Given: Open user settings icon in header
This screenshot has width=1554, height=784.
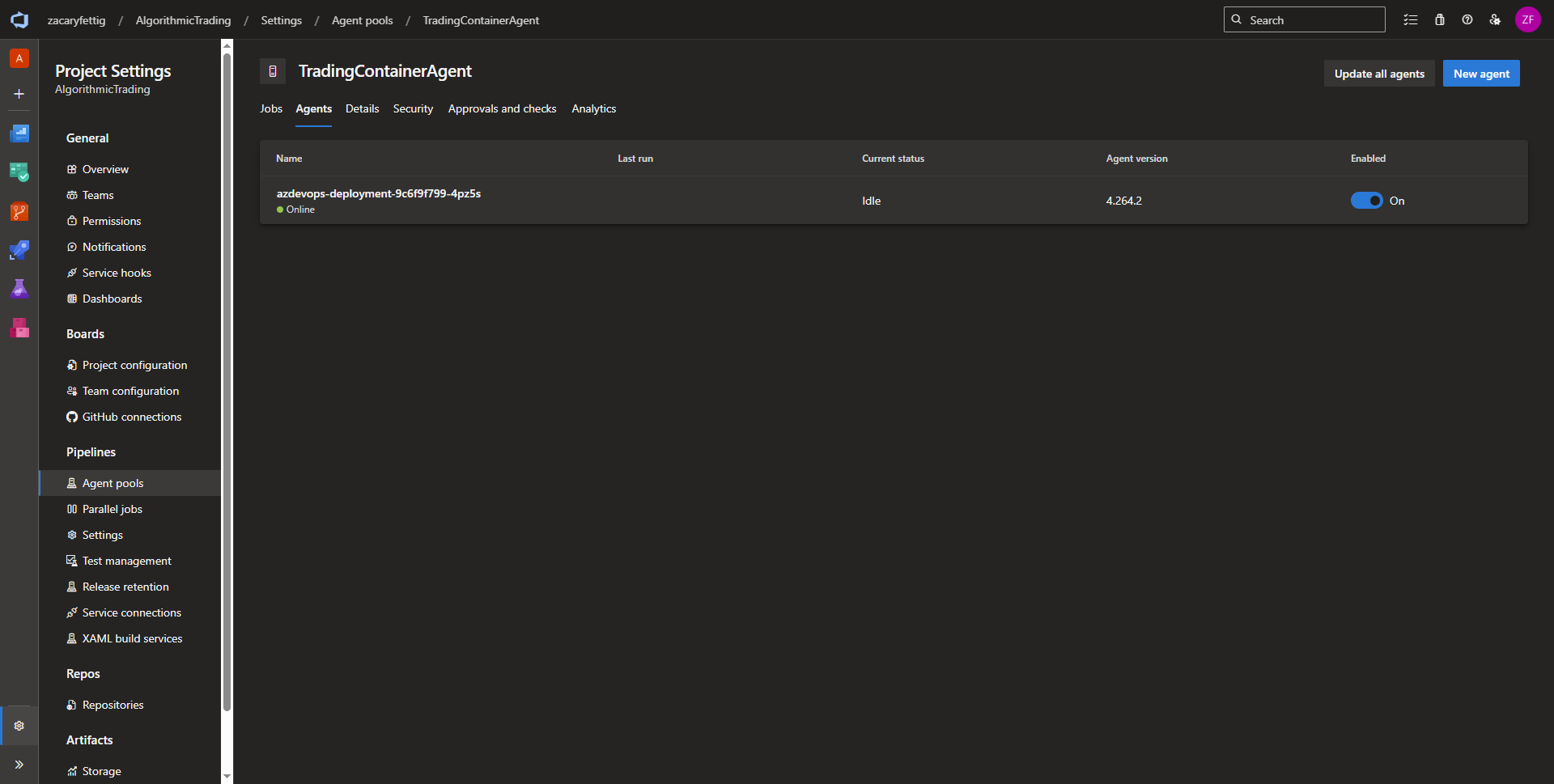Looking at the screenshot, I should (1495, 20).
